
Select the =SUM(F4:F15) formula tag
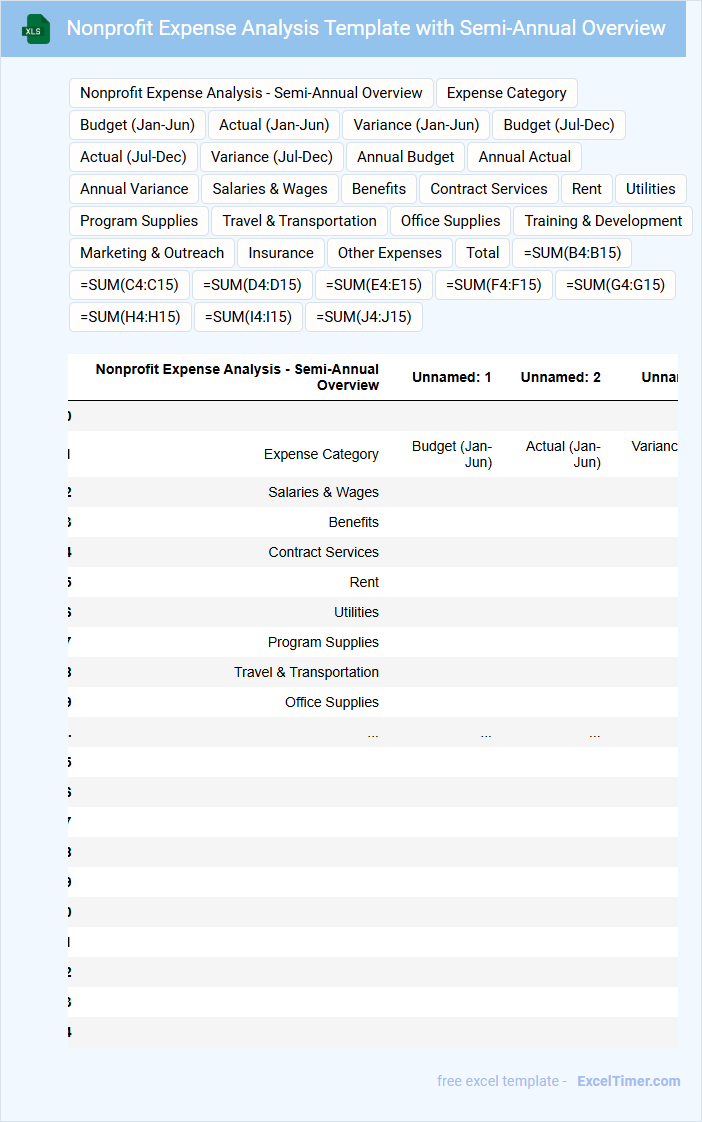pos(494,285)
